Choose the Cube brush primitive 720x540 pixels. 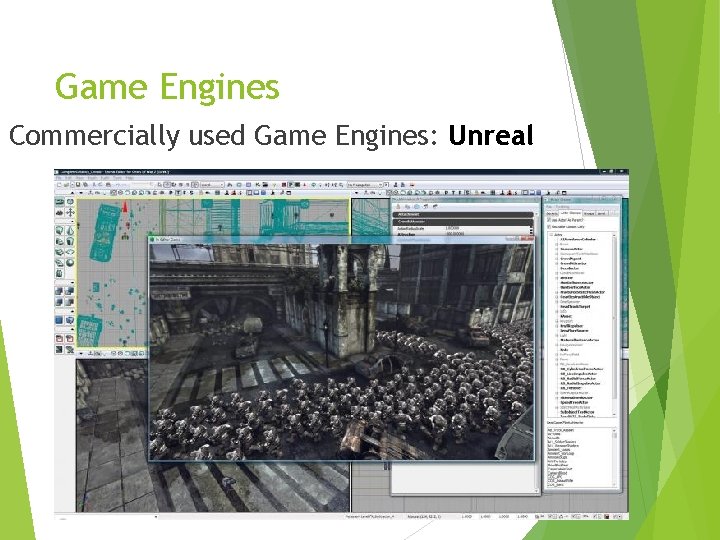click(x=60, y=230)
